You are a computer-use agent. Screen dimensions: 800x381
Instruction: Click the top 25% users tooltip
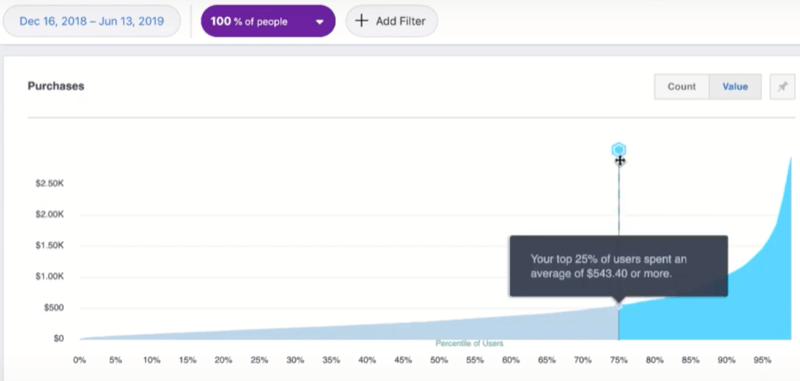click(x=618, y=266)
